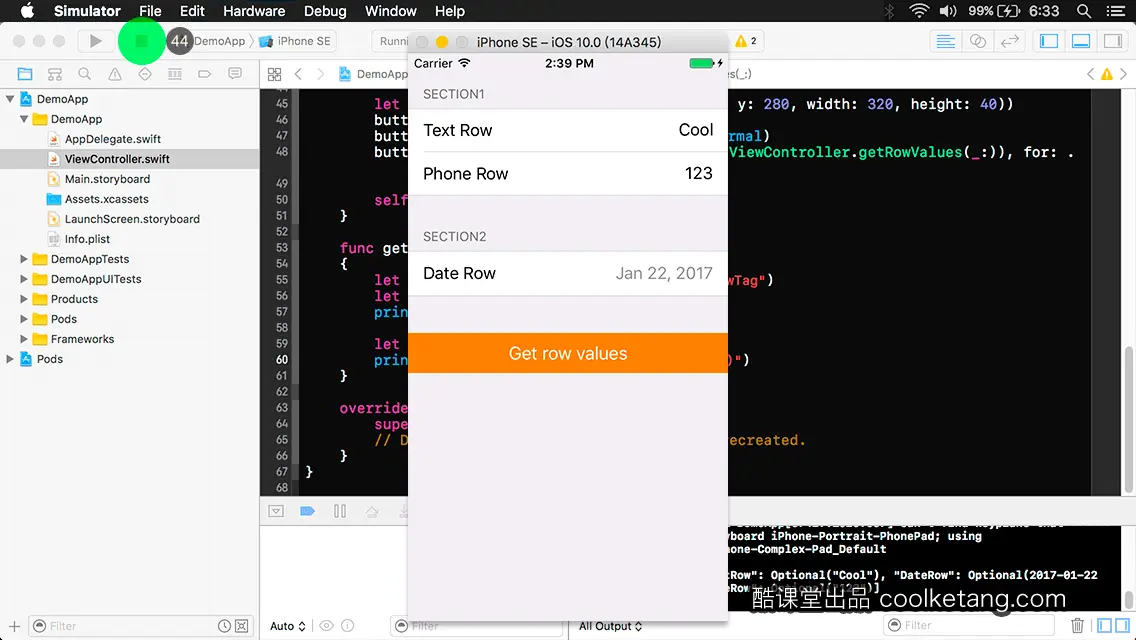
Task: Choose the iPhone SE device in scheme selector
Action: [296, 41]
